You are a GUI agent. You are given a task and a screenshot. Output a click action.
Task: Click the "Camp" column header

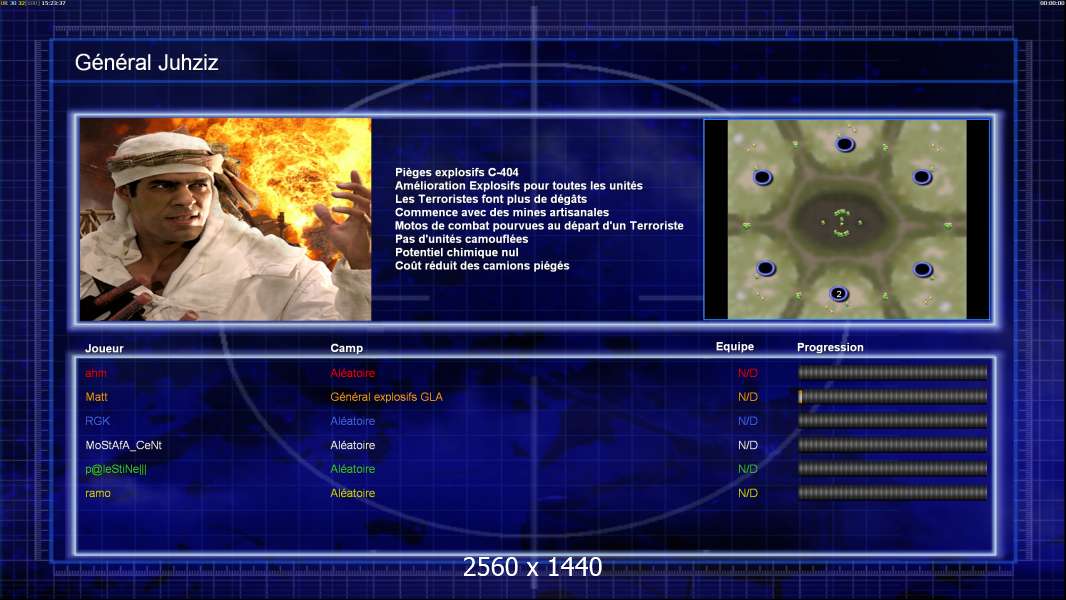click(x=347, y=348)
